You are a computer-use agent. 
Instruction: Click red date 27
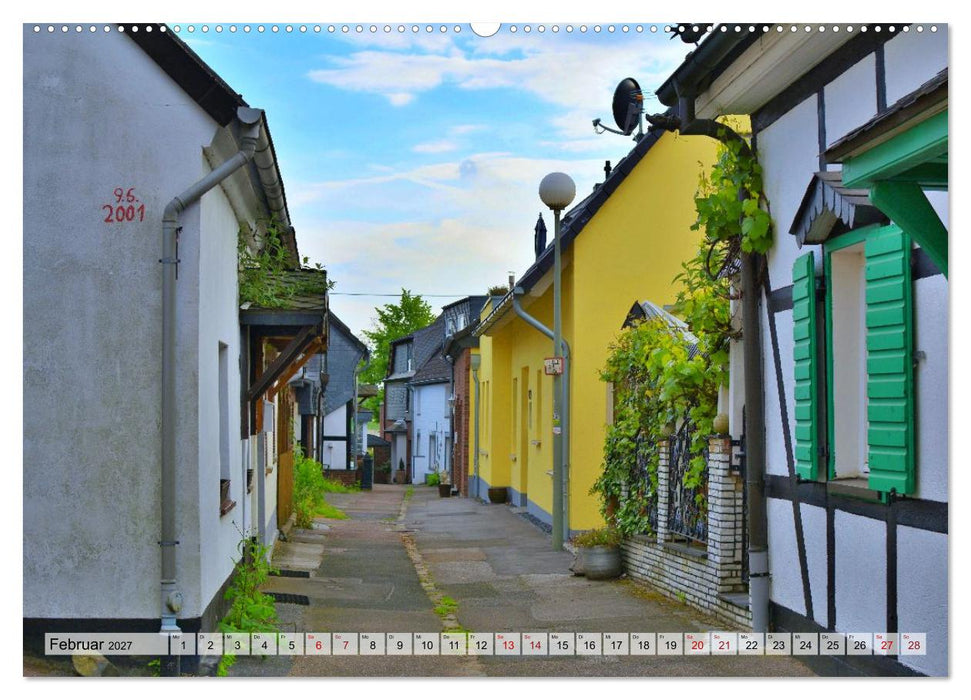click(x=887, y=644)
